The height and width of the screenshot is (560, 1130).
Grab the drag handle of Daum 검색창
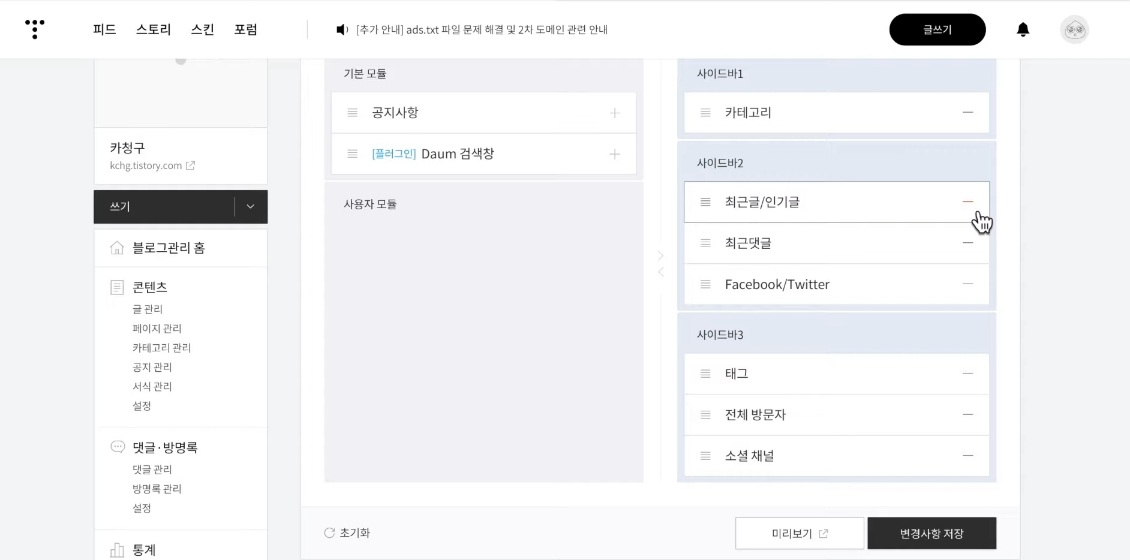[352, 154]
